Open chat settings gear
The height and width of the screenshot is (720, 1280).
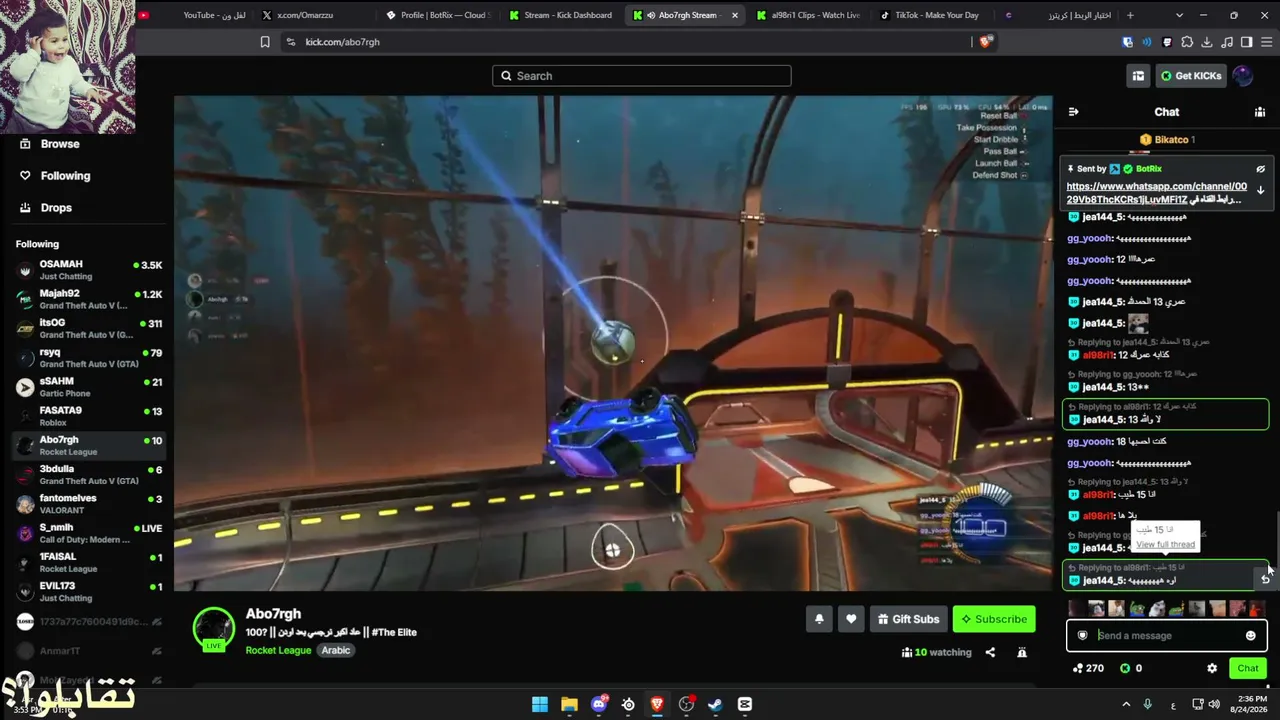[1212, 668]
